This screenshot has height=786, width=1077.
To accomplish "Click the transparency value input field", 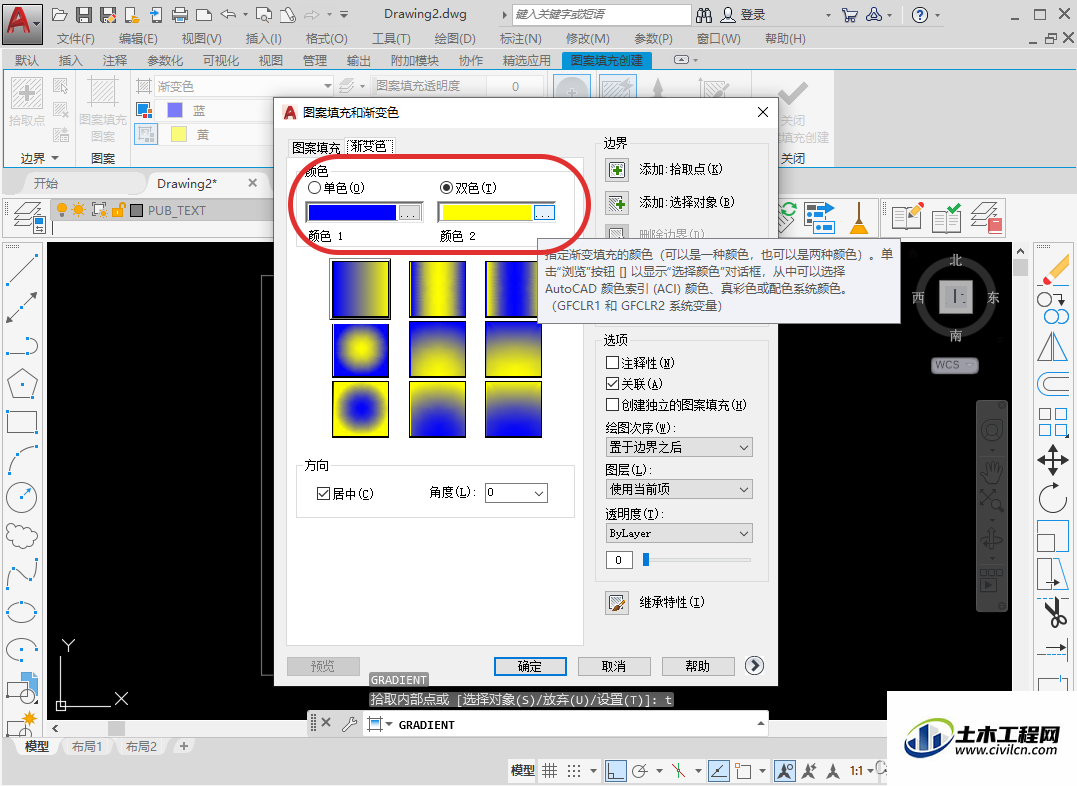I will (x=619, y=560).
